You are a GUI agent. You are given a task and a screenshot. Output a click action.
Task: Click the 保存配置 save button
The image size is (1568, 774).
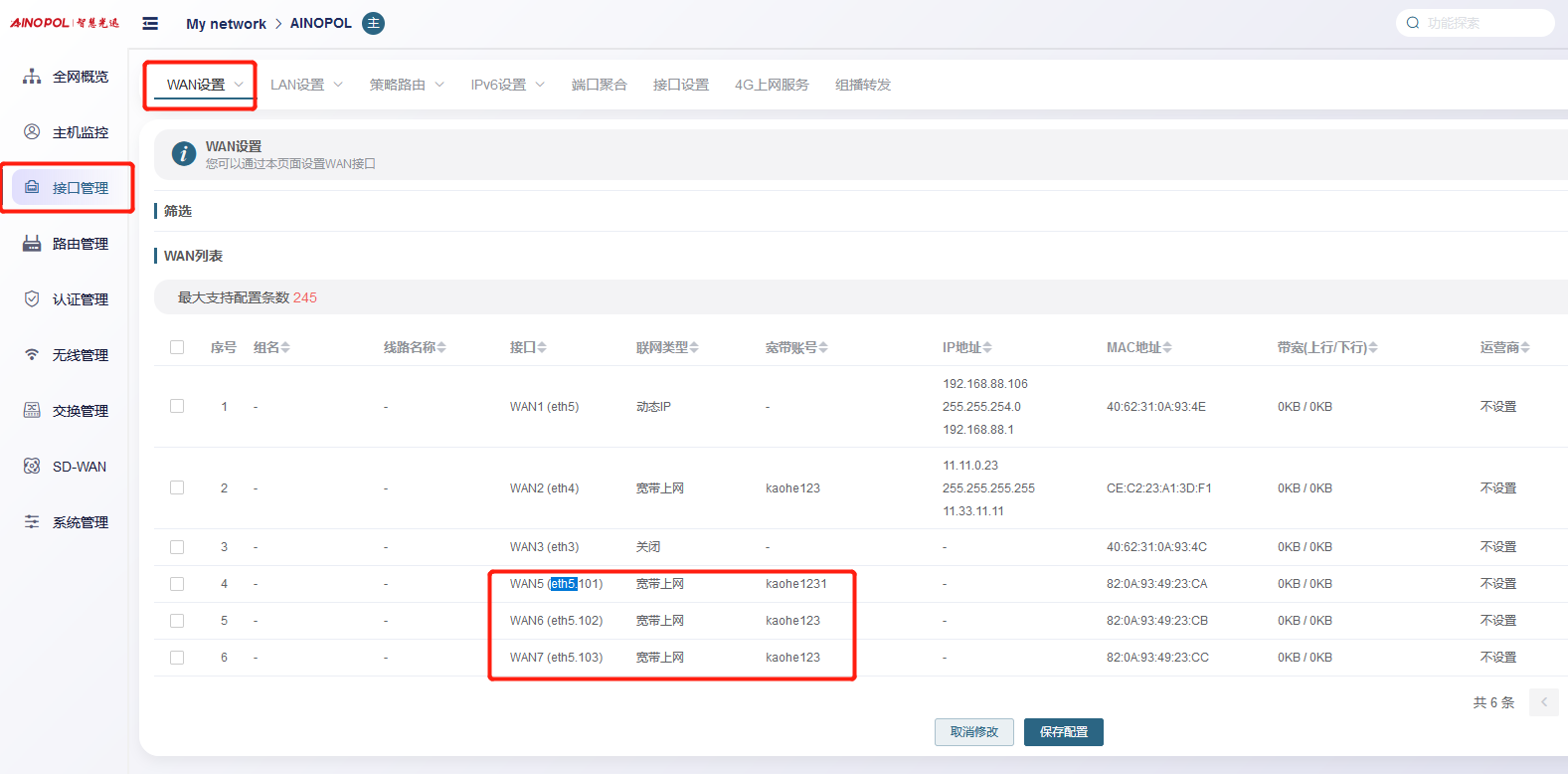pos(1063,732)
